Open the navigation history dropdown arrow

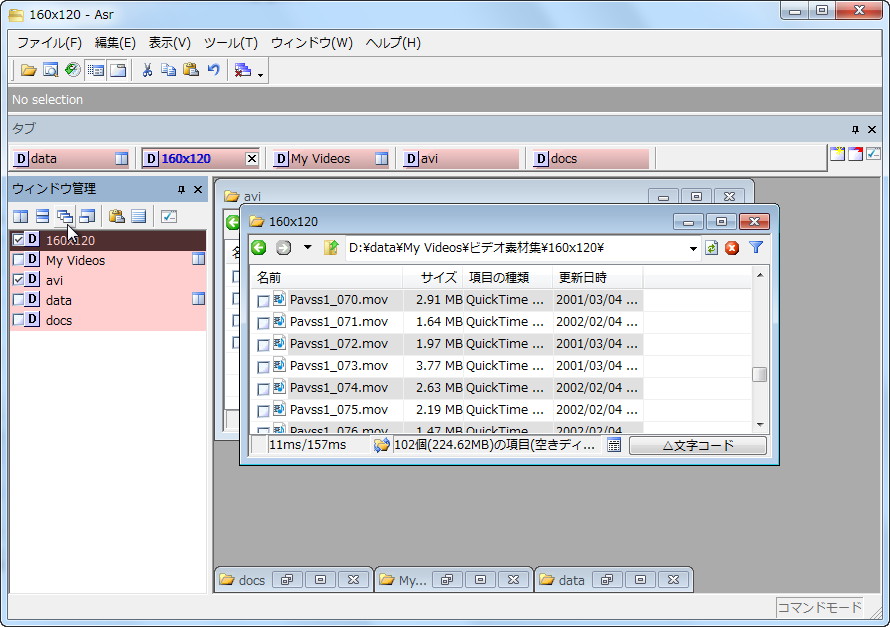coord(308,247)
